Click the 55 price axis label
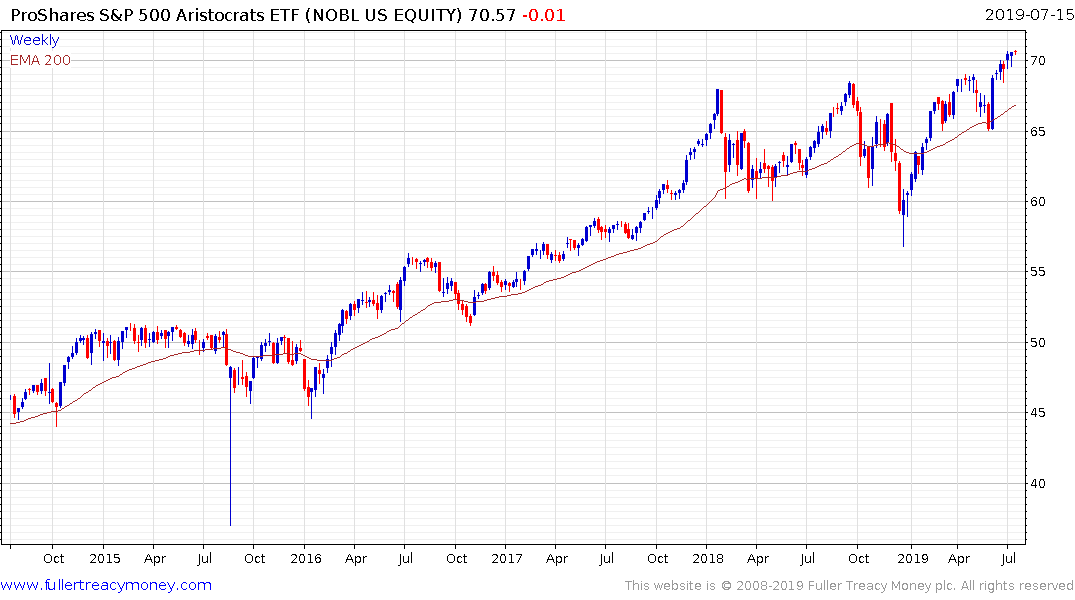This screenshot has height=600, width=1075. click(1037, 272)
